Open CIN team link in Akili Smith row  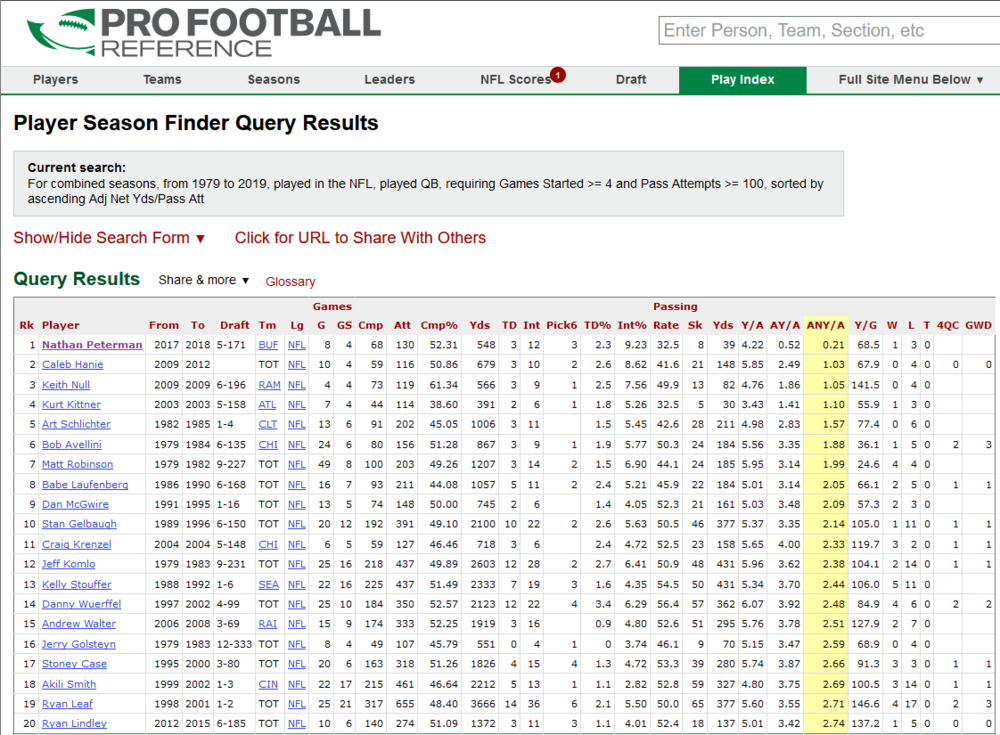click(268, 684)
